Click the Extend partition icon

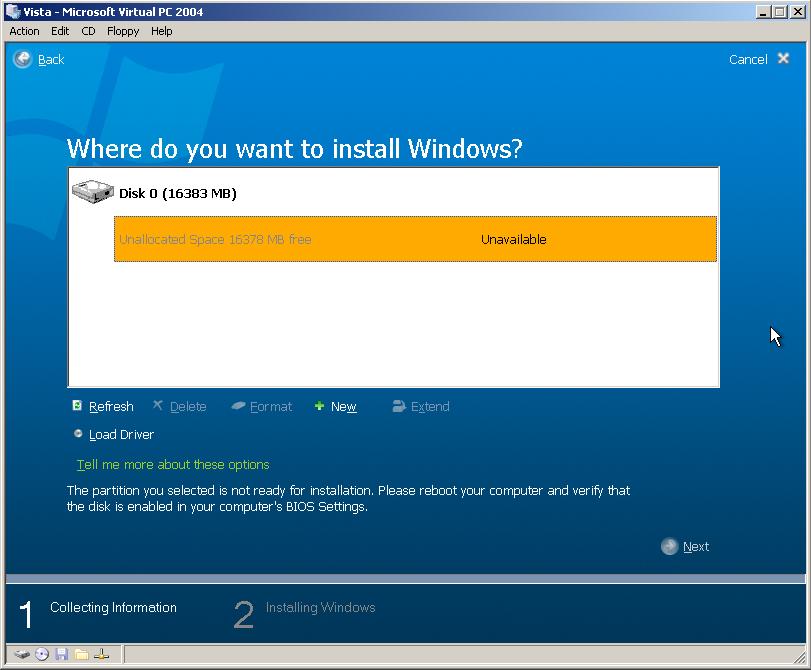click(x=399, y=406)
